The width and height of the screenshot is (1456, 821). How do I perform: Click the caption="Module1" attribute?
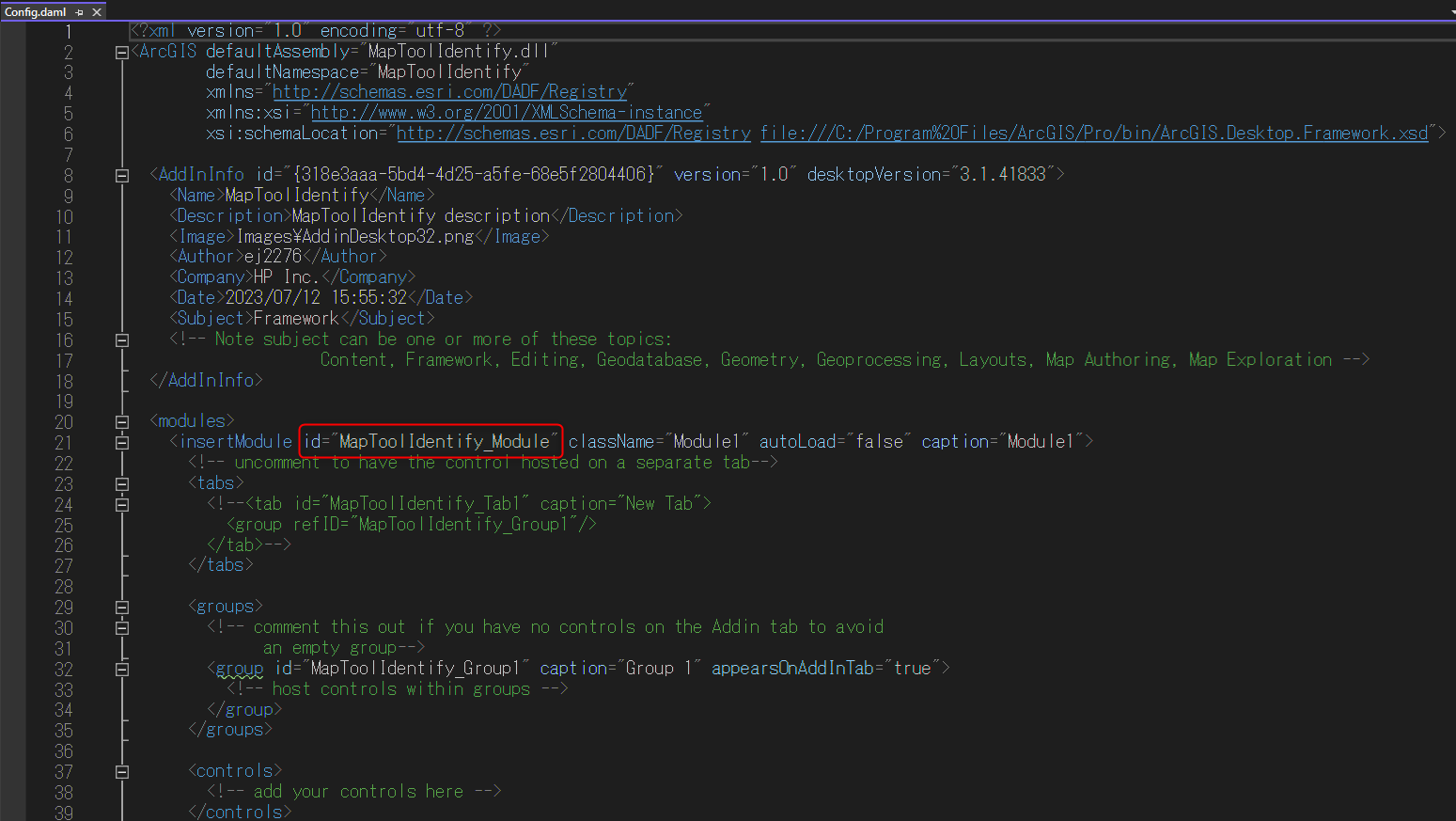click(x=1002, y=442)
